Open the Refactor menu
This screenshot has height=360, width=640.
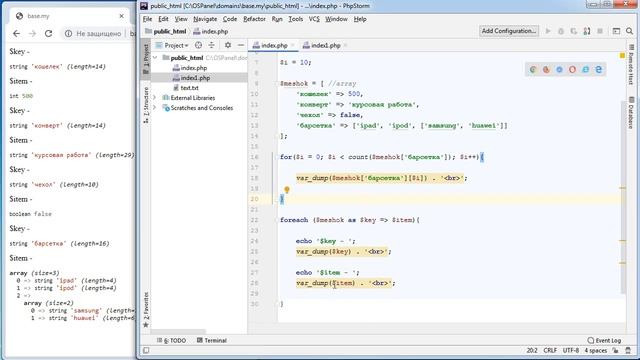pyautogui.click(x=254, y=19)
